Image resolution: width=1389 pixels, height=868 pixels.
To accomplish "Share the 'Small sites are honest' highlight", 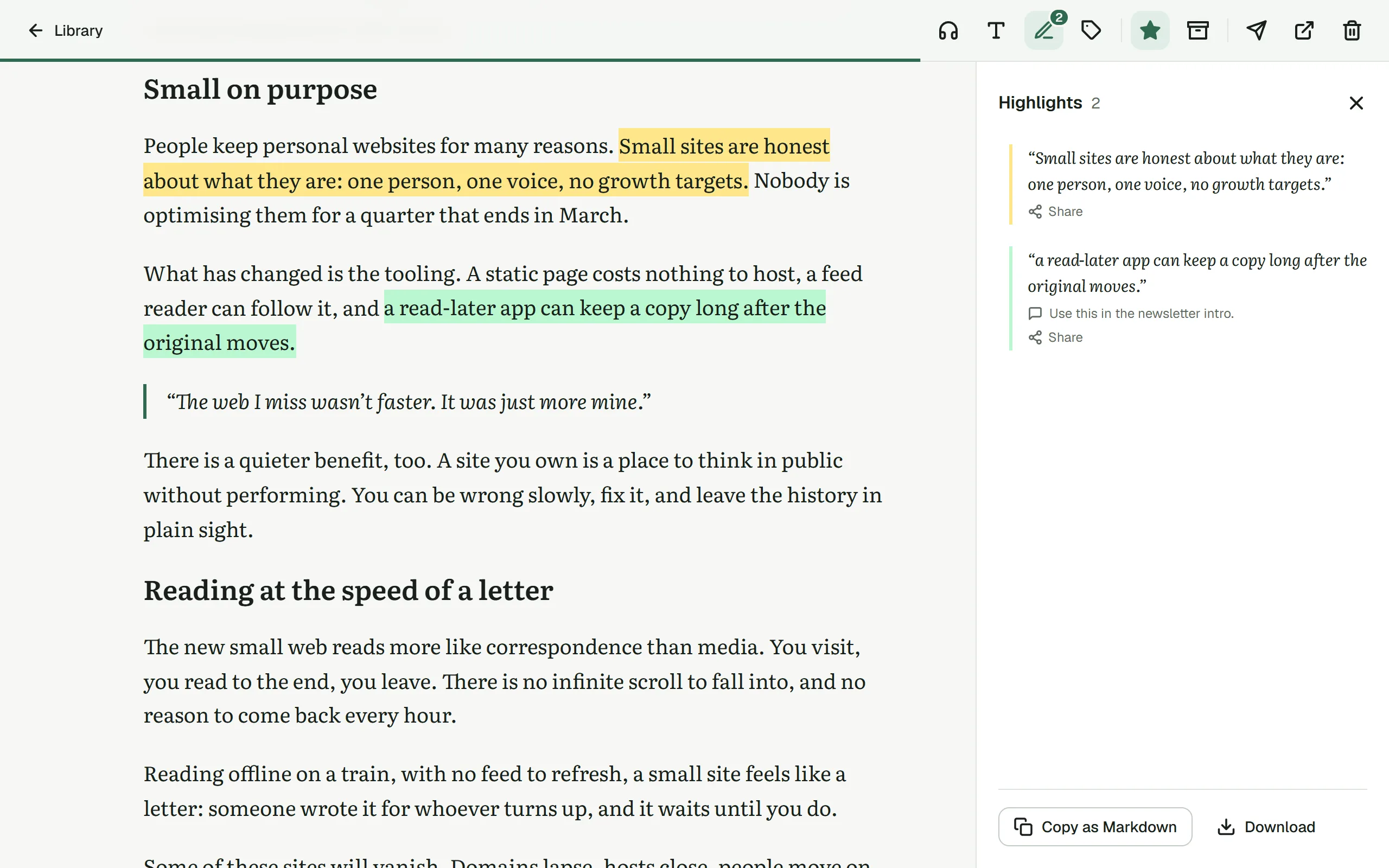I will (1055, 211).
